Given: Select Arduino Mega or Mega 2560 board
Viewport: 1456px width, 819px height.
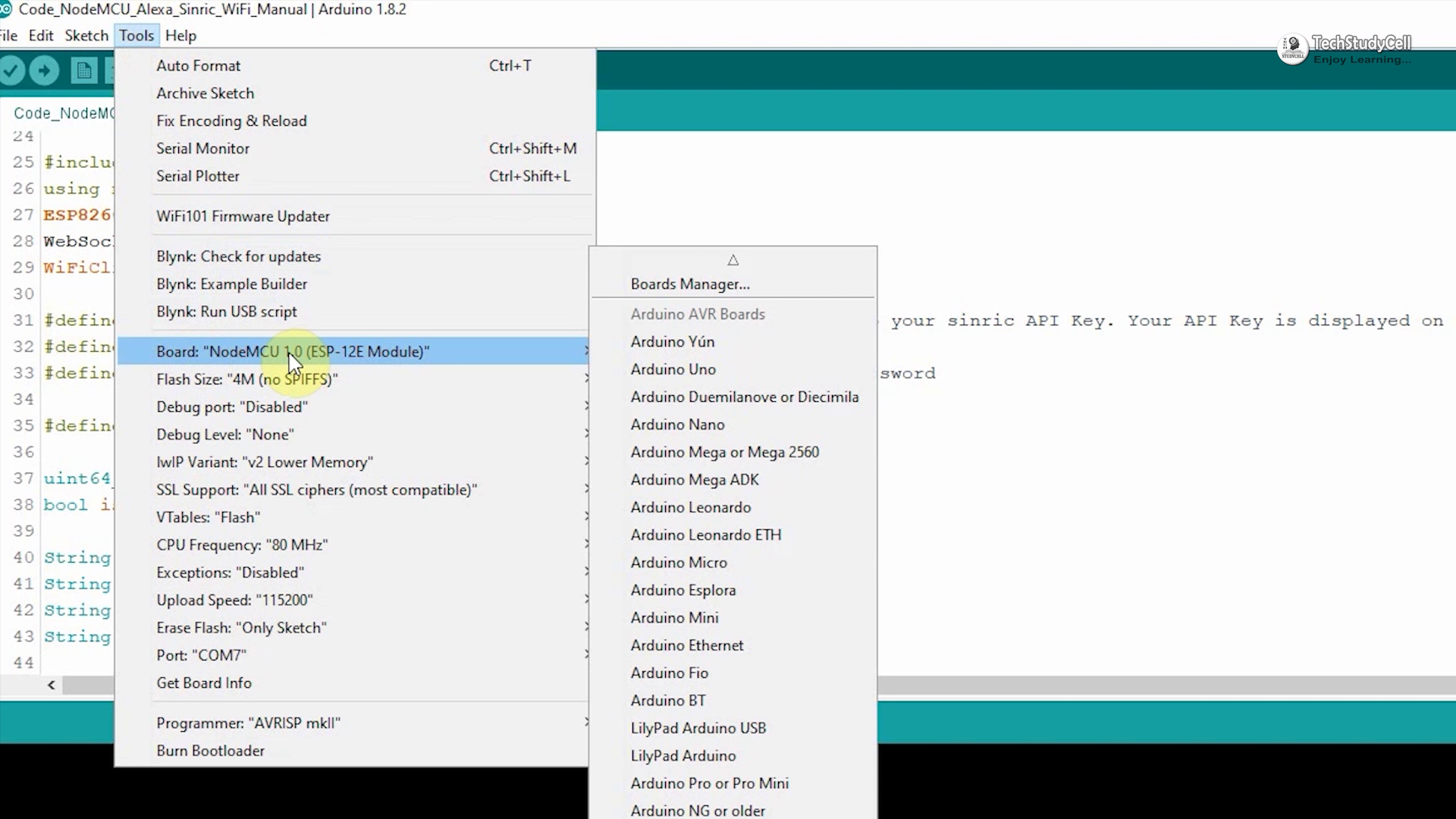Looking at the screenshot, I should (724, 452).
